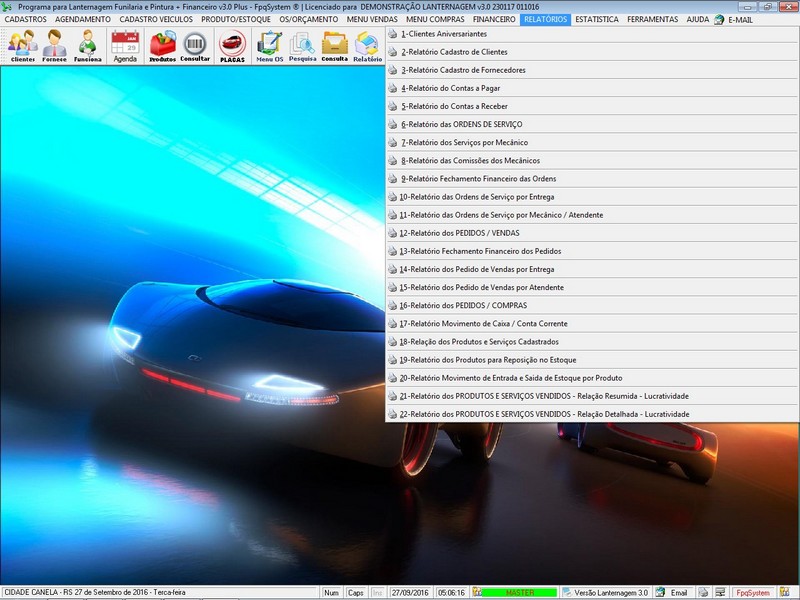Click the Relatório printer toolbar icon

click(x=367, y=45)
